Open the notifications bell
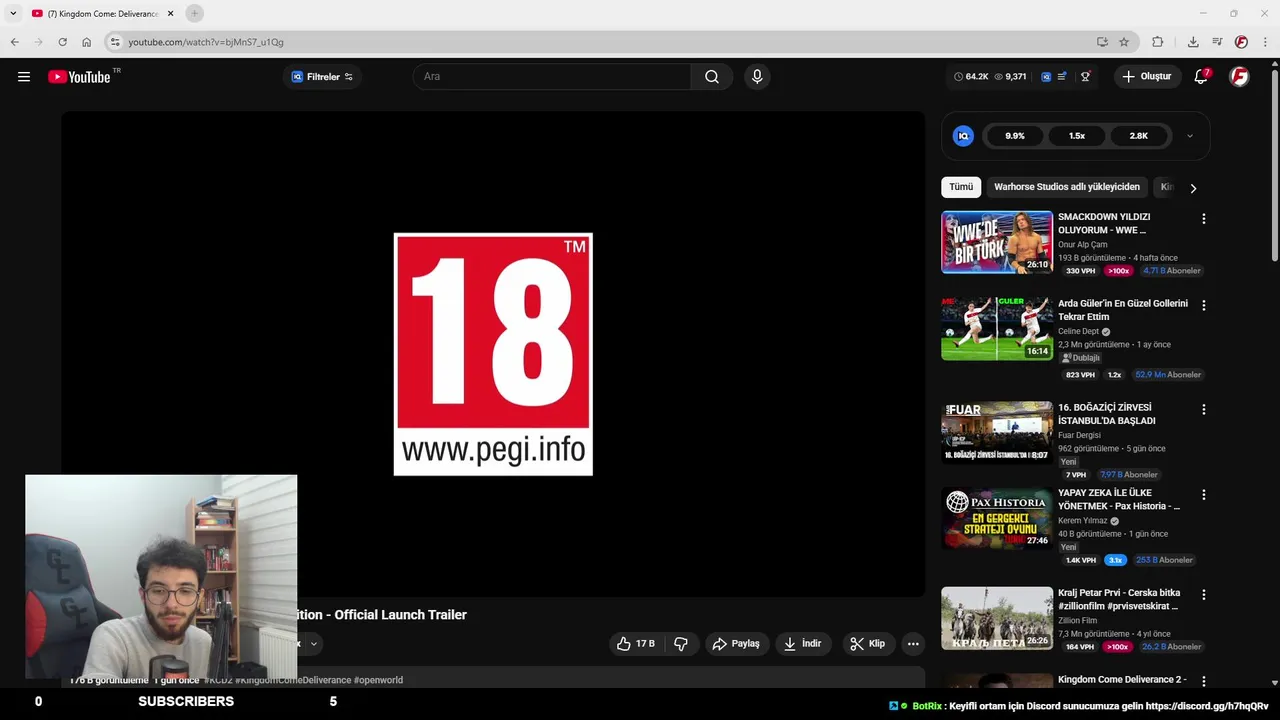 click(x=1201, y=77)
